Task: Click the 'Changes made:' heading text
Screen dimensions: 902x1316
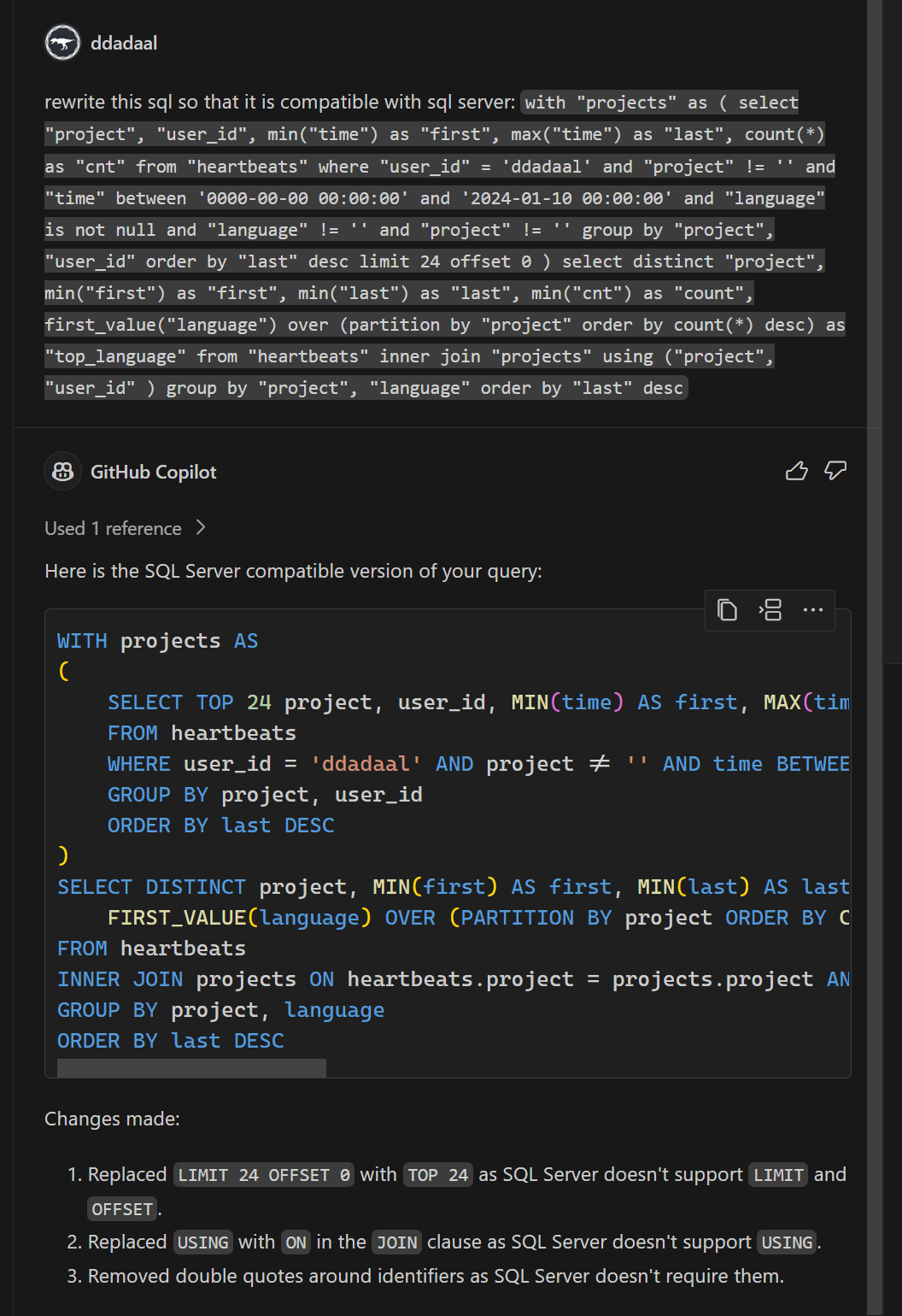Action: [x=112, y=1119]
